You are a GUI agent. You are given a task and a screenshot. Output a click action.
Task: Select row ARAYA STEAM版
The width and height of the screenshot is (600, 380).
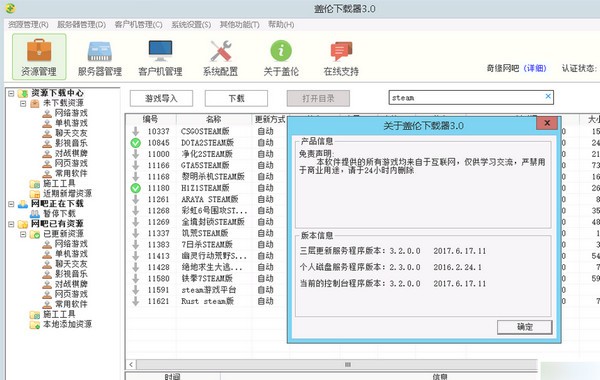coord(210,199)
